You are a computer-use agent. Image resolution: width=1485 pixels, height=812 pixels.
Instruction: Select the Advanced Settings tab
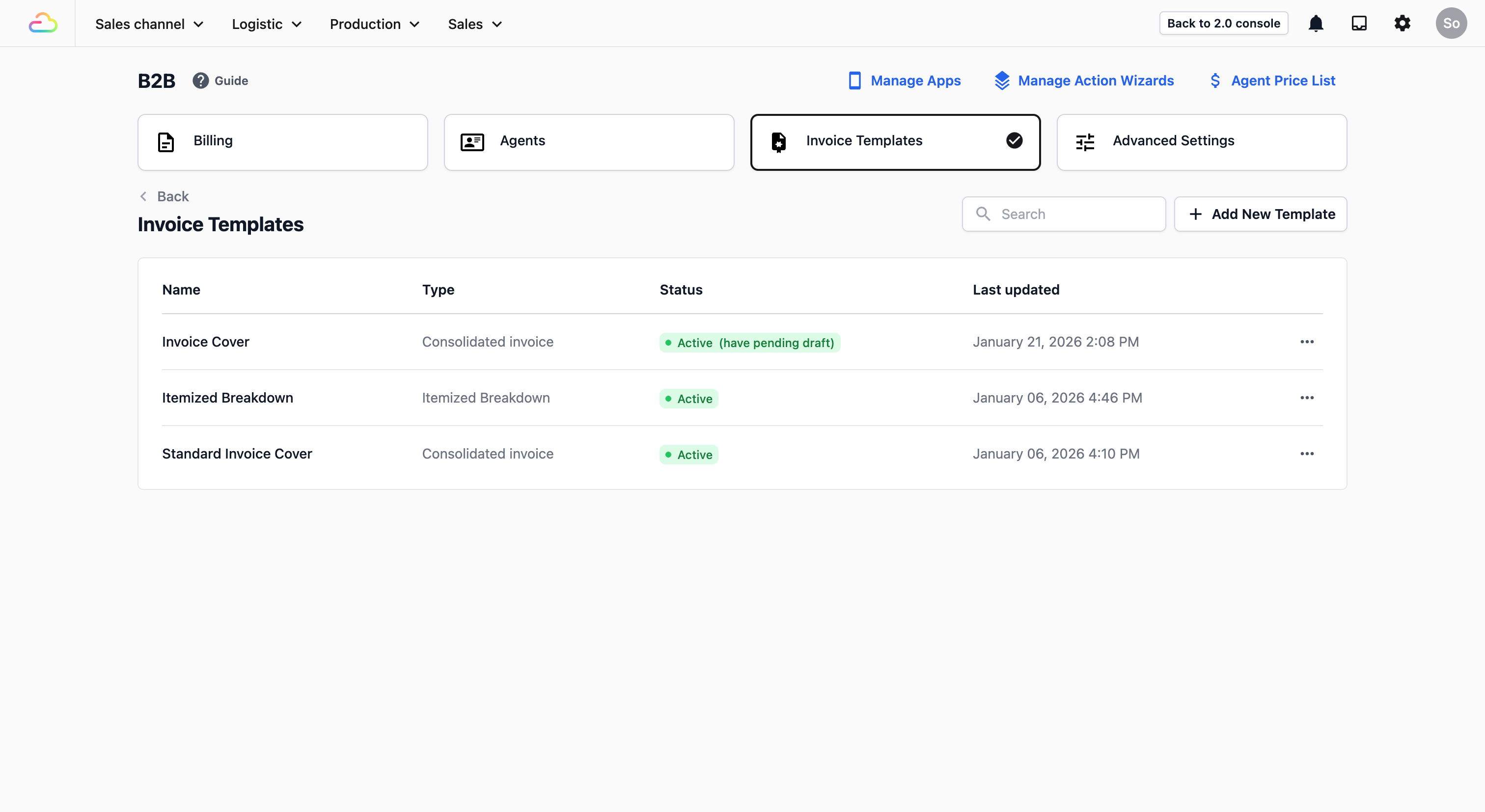1201,142
